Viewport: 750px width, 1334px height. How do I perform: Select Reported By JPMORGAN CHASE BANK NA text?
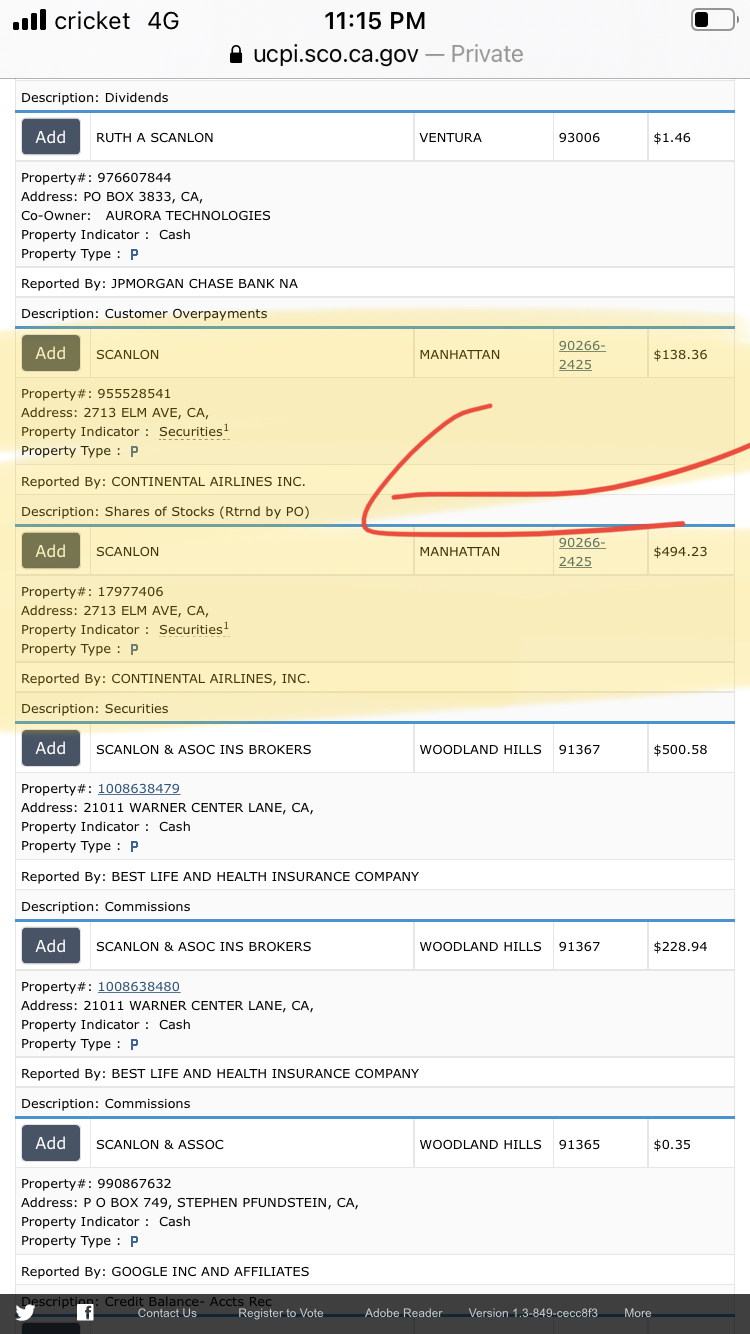pos(160,284)
